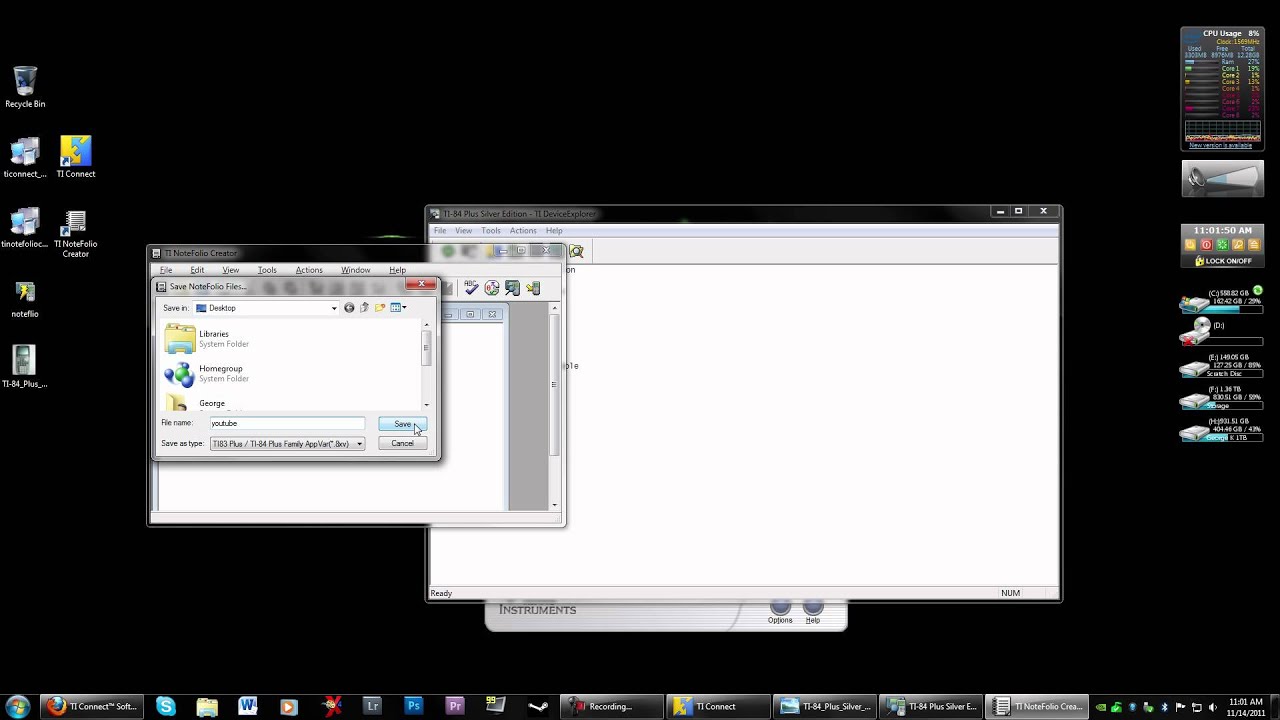Image resolution: width=1280 pixels, height=720 pixels.
Task: Select the tinotefolioc installer desktop icon
Action: pyautogui.click(x=25, y=227)
